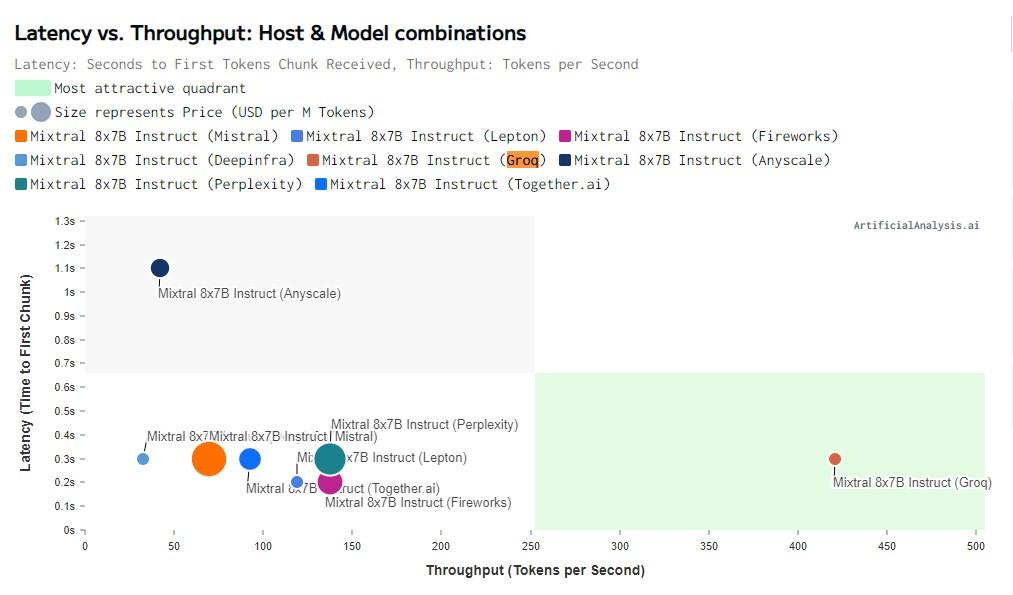Click the teal Perplexity bubble
Screen dimensions: 1013x595
tap(330, 459)
